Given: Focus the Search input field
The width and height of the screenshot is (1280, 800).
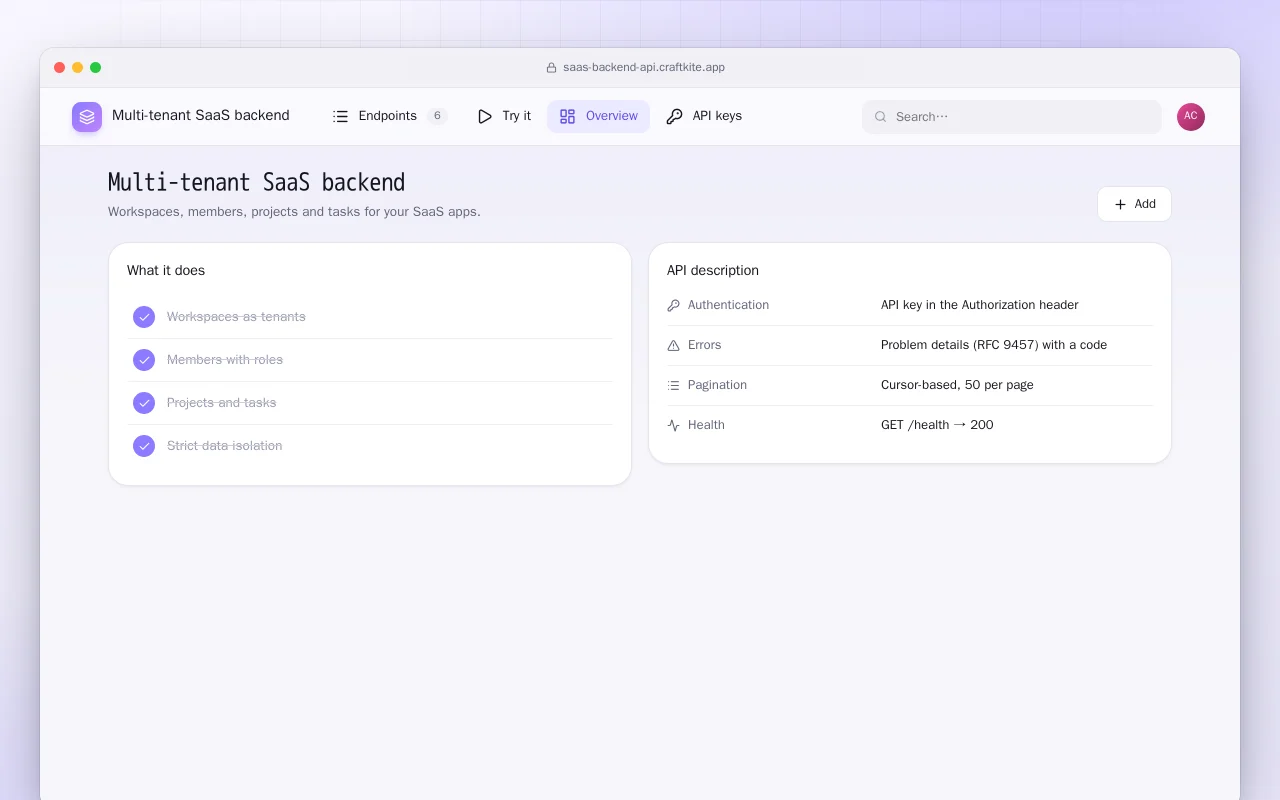Looking at the screenshot, I should click(1012, 117).
